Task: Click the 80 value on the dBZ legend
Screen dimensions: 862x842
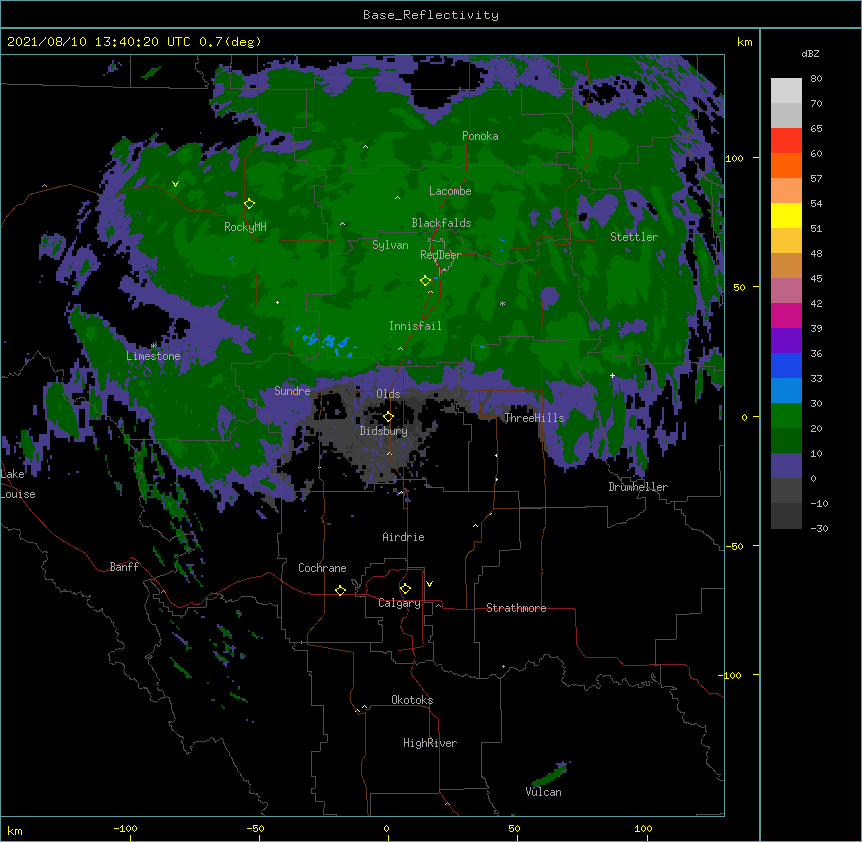Action: click(816, 79)
